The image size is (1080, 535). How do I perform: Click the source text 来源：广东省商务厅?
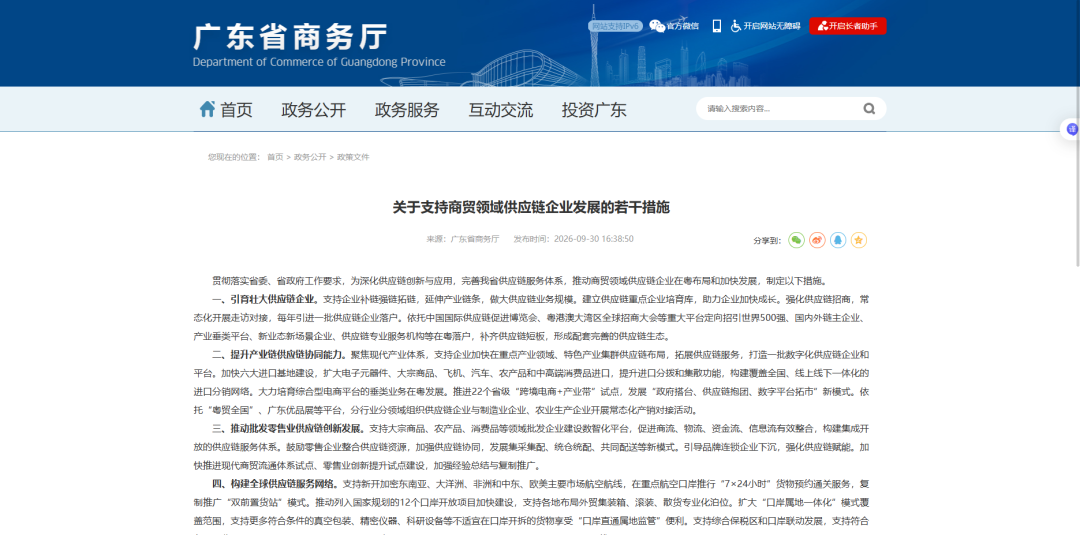pyautogui.click(x=462, y=239)
